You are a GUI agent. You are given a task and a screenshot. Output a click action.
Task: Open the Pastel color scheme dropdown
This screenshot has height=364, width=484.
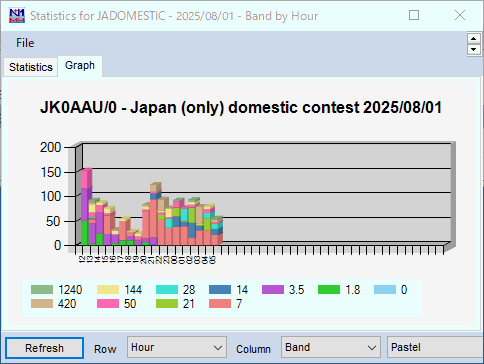click(435, 347)
